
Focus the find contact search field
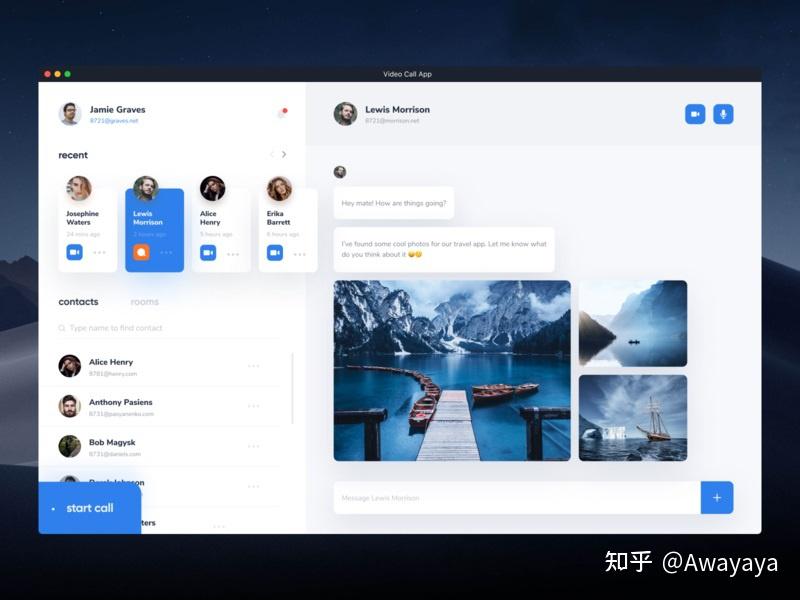168,328
